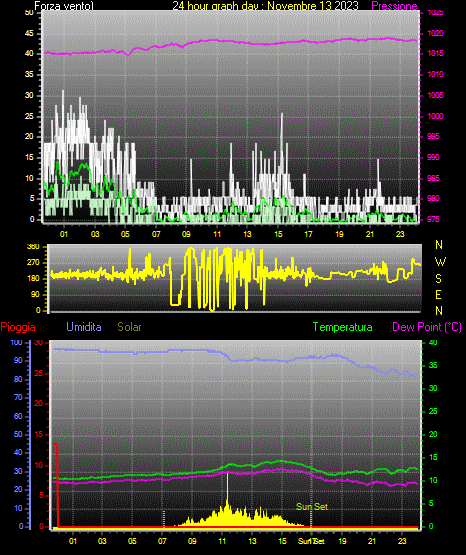Click the green '35' temperature axis value
The width and height of the screenshot is (466, 555).
pyautogui.click(x=433, y=365)
